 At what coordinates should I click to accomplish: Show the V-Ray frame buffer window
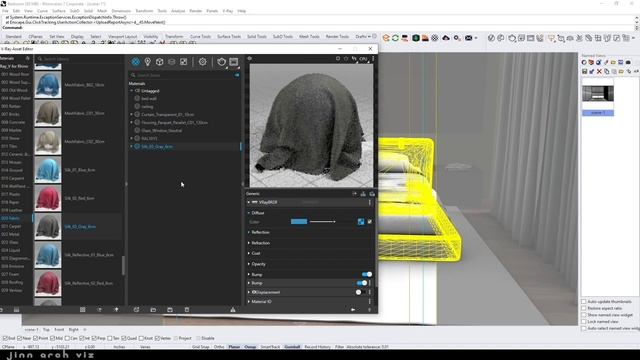(x=233, y=62)
